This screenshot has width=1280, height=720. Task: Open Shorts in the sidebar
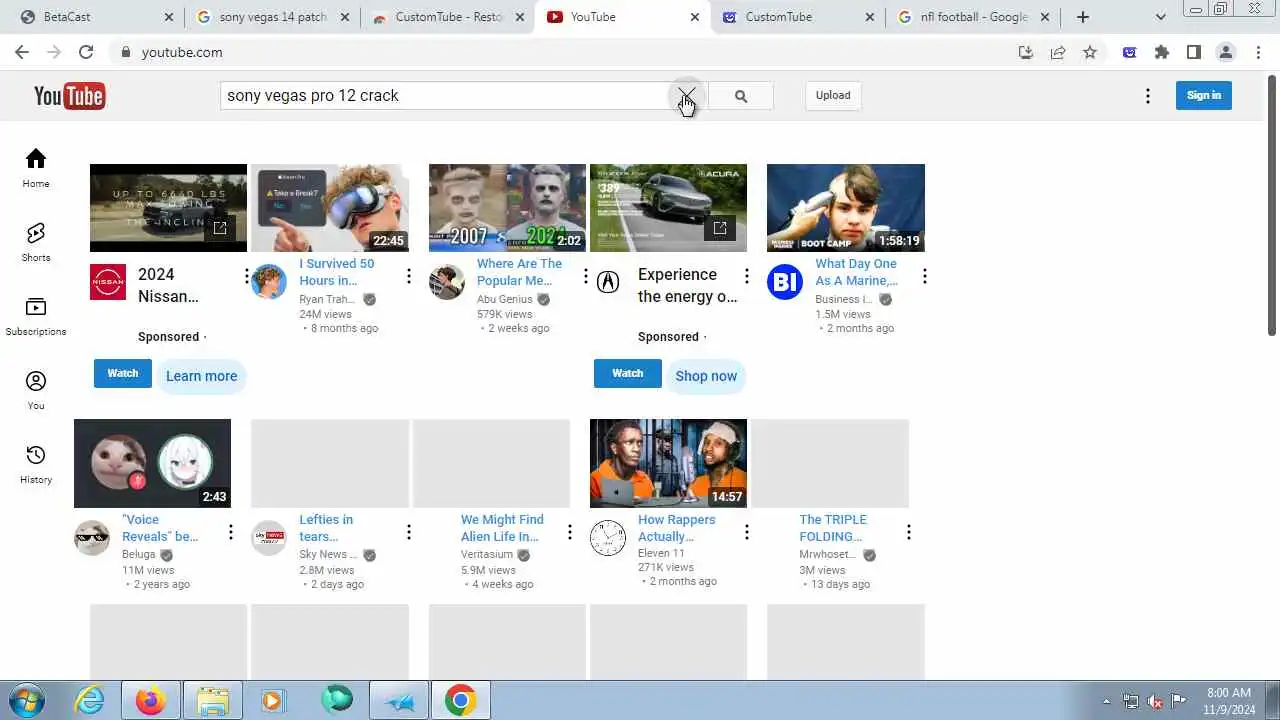[x=36, y=242]
